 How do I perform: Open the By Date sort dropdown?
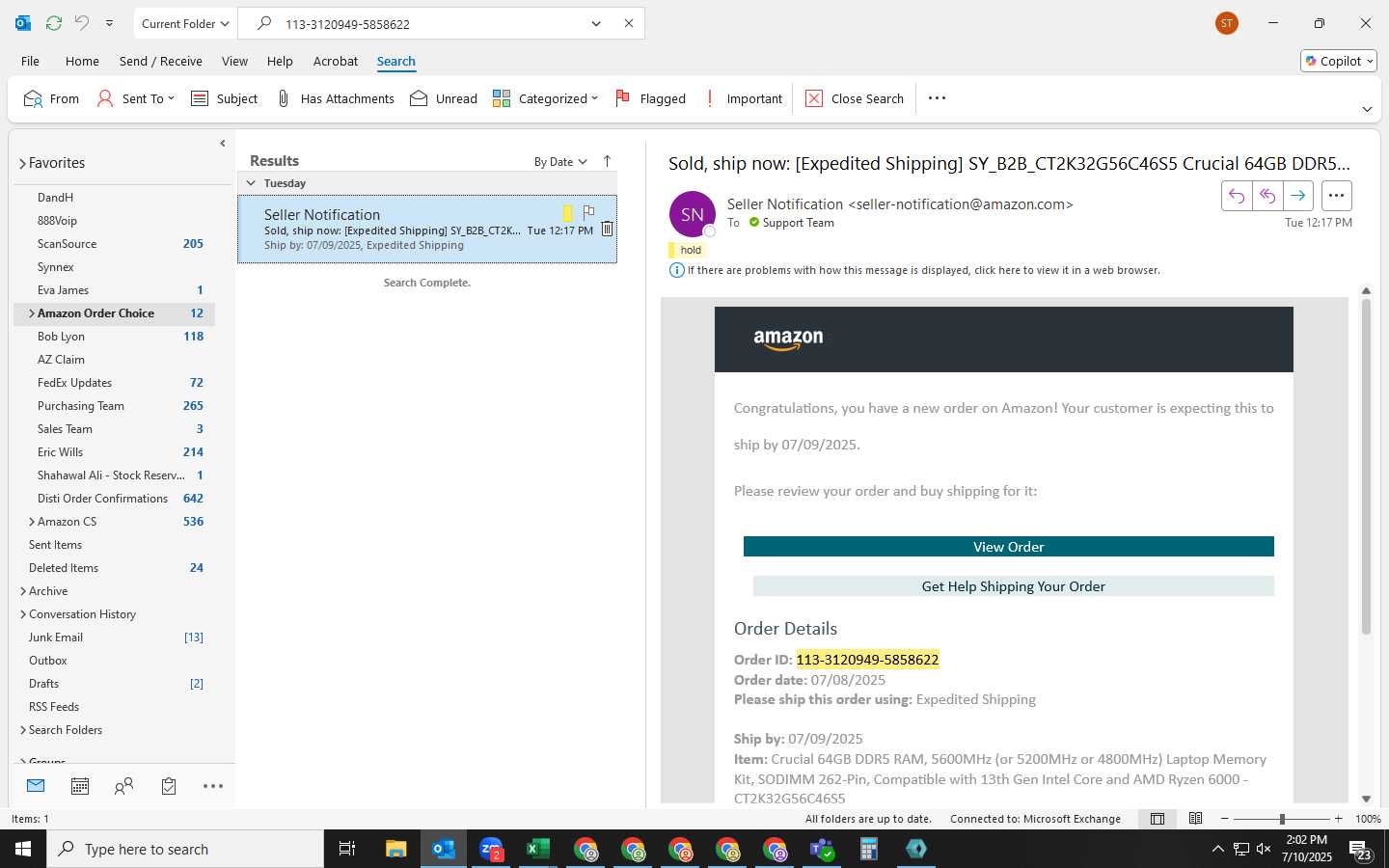point(560,162)
